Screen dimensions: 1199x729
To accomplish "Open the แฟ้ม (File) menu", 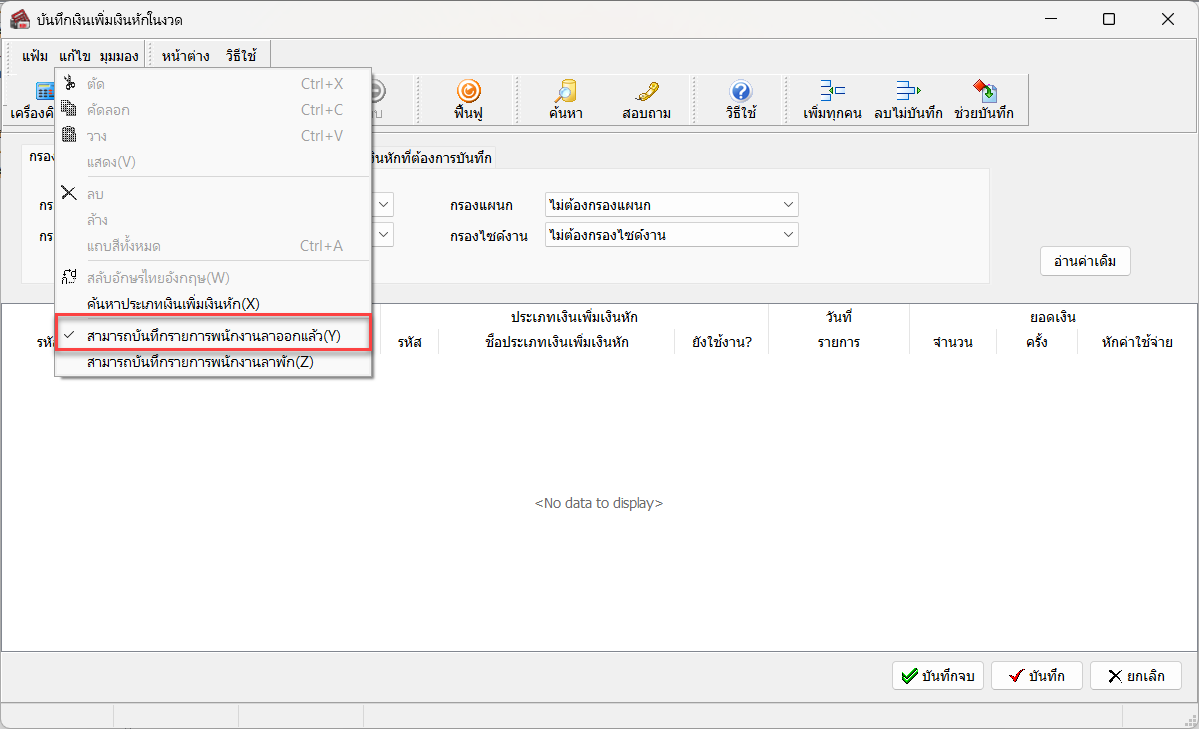I will click(35, 56).
